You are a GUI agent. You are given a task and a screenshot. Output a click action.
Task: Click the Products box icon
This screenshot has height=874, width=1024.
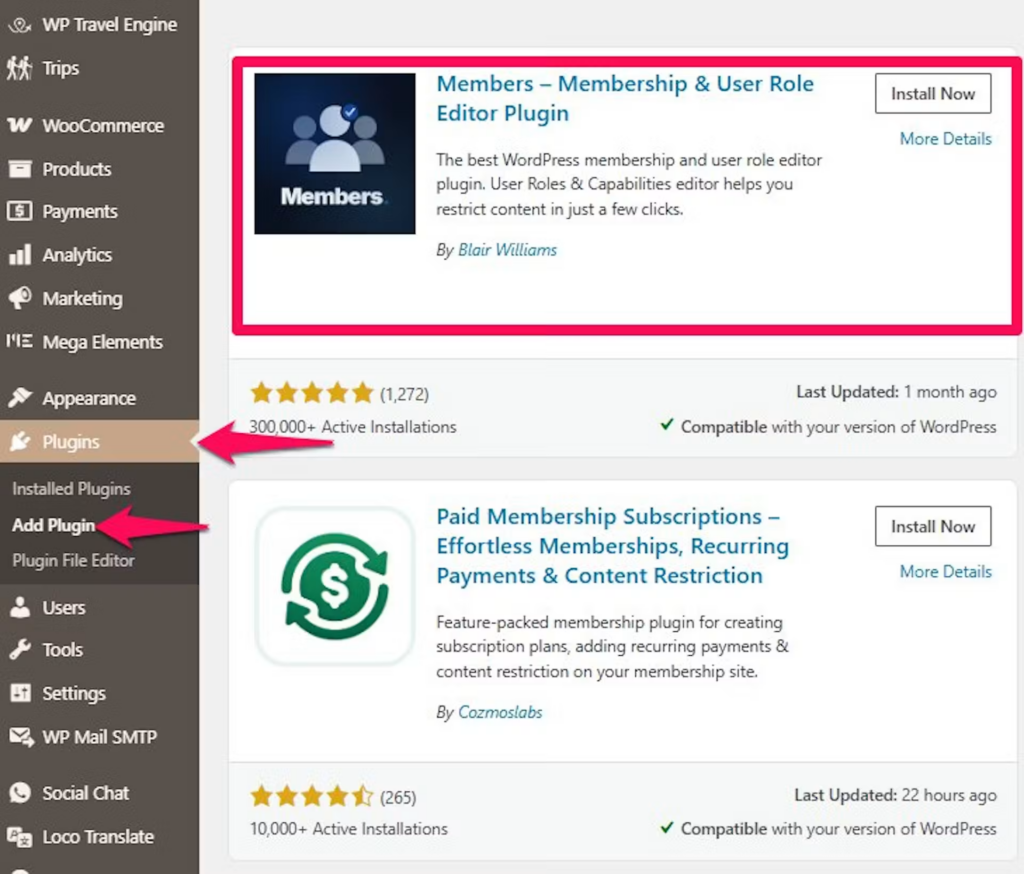pos(20,169)
